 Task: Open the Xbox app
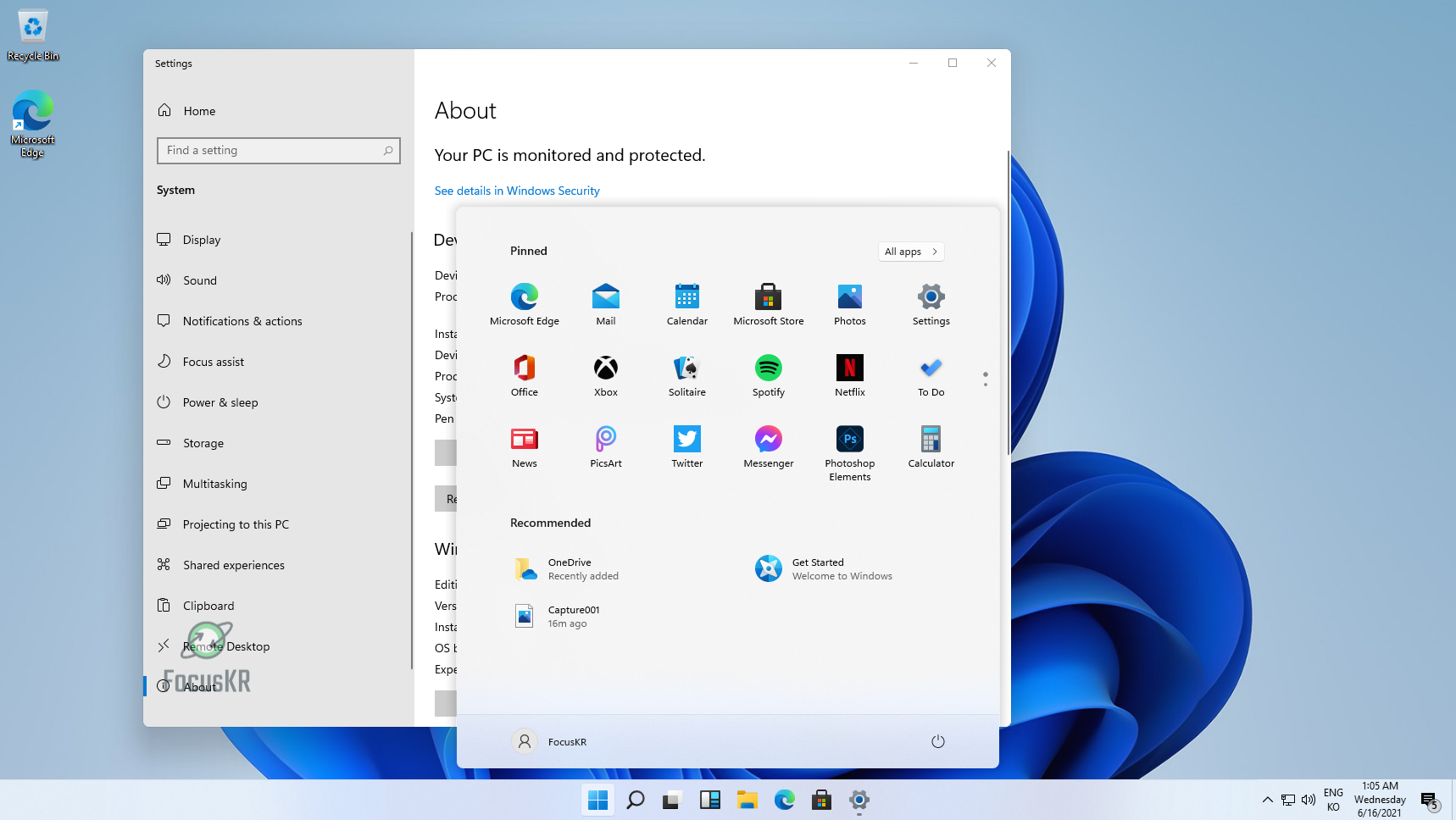pyautogui.click(x=606, y=376)
